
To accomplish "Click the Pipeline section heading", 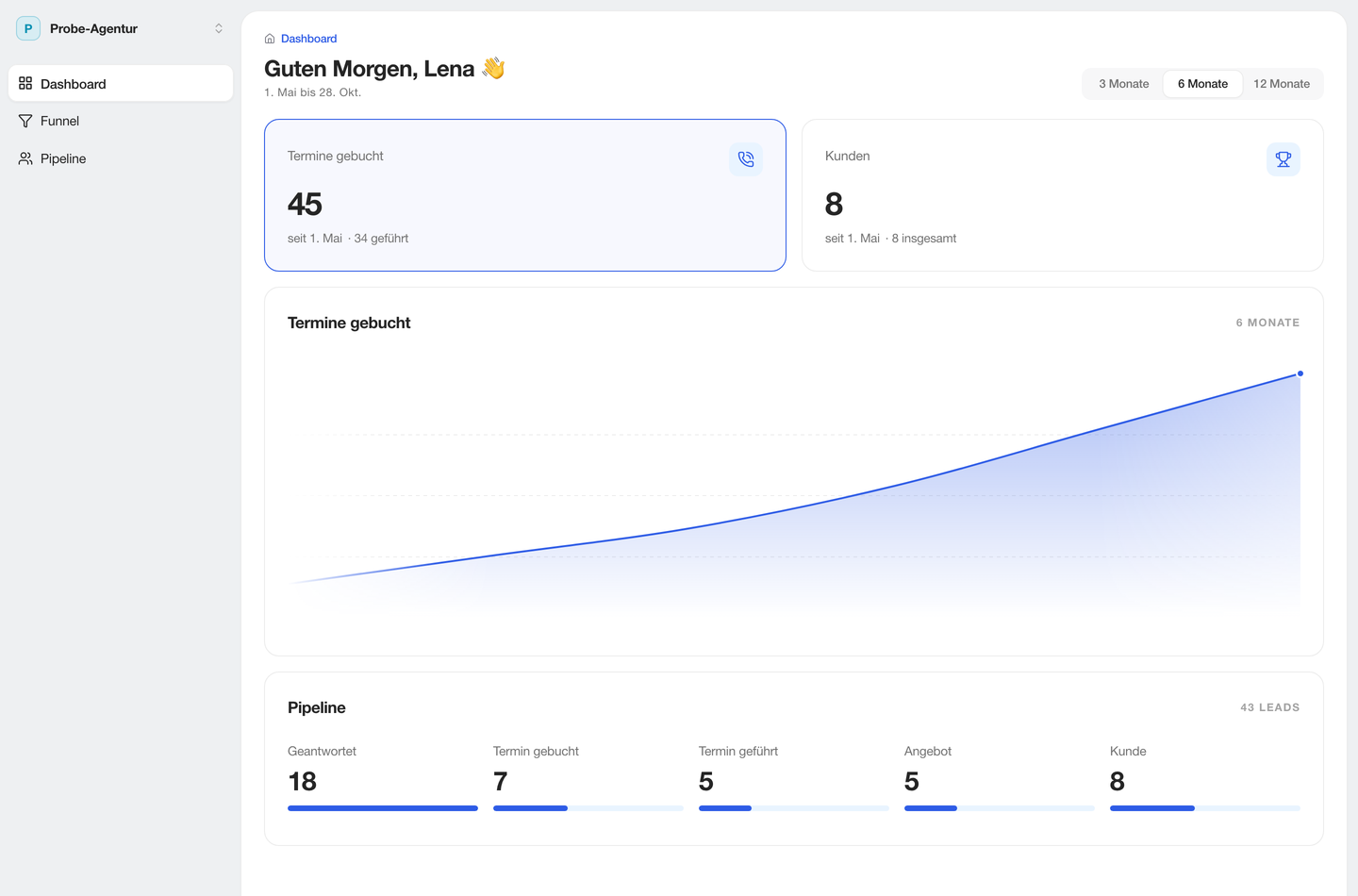I will [317, 707].
